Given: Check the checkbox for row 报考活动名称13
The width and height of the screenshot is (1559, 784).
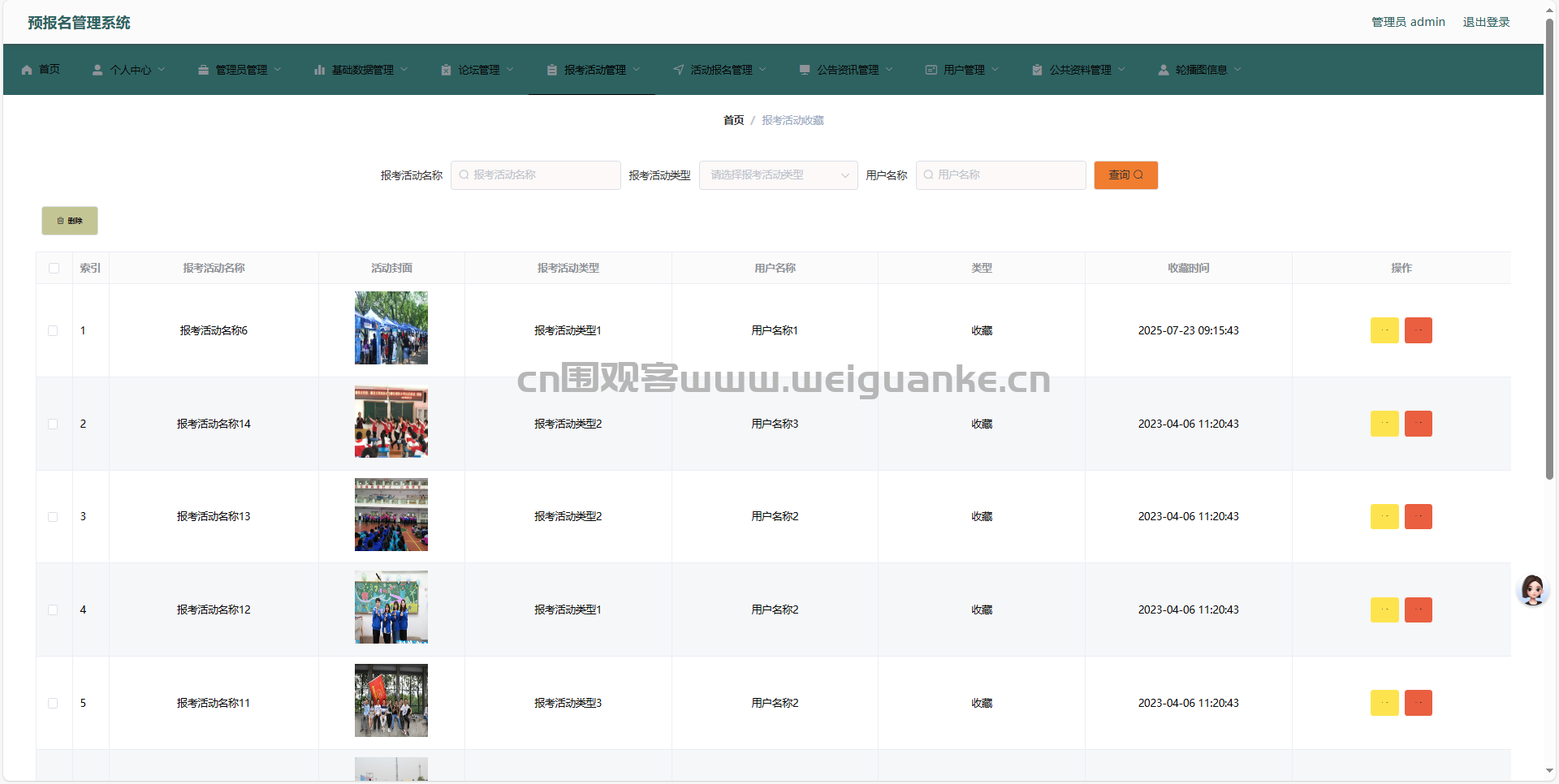Looking at the screenshot, I should pos(54,516).
